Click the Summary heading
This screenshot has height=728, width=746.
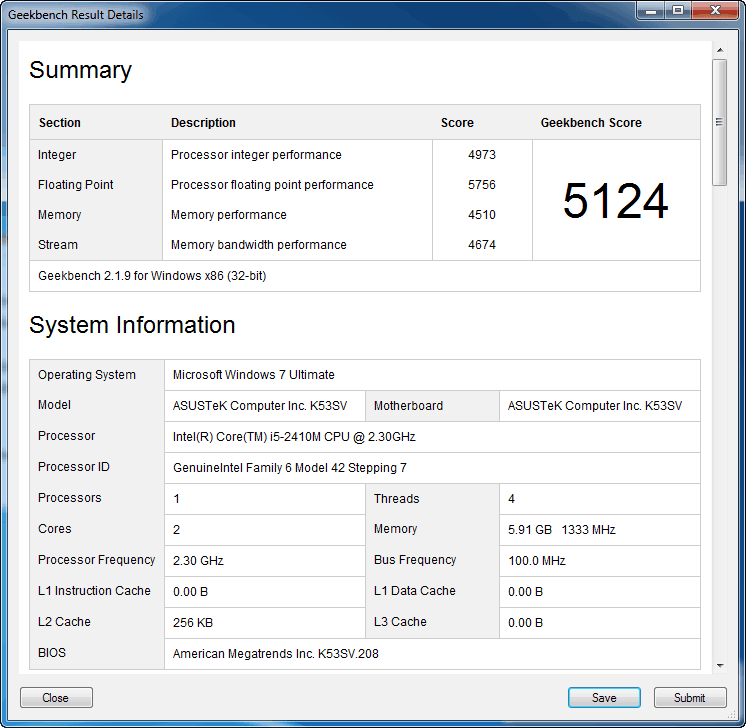(x=80, y=70)
